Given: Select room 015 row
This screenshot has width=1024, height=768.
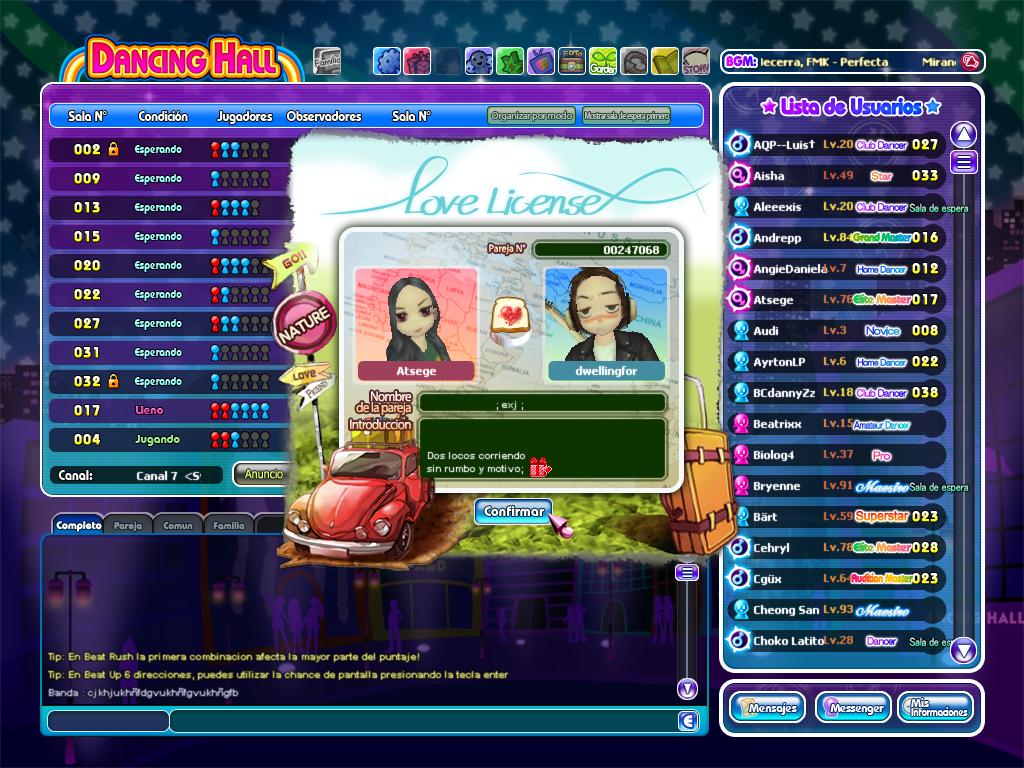Looking at the screenshot, I should click(170, 236).
